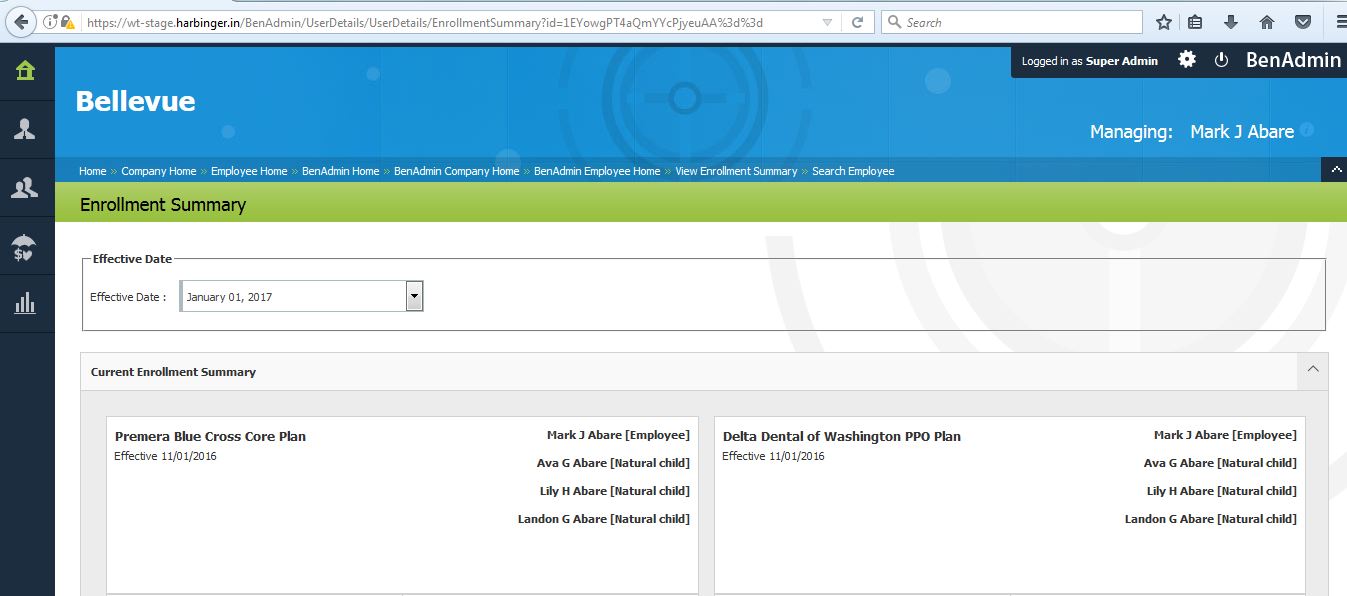
Task: Open BenAdmin Employee Home breadcrumb
Action: (x=597, y=171)
